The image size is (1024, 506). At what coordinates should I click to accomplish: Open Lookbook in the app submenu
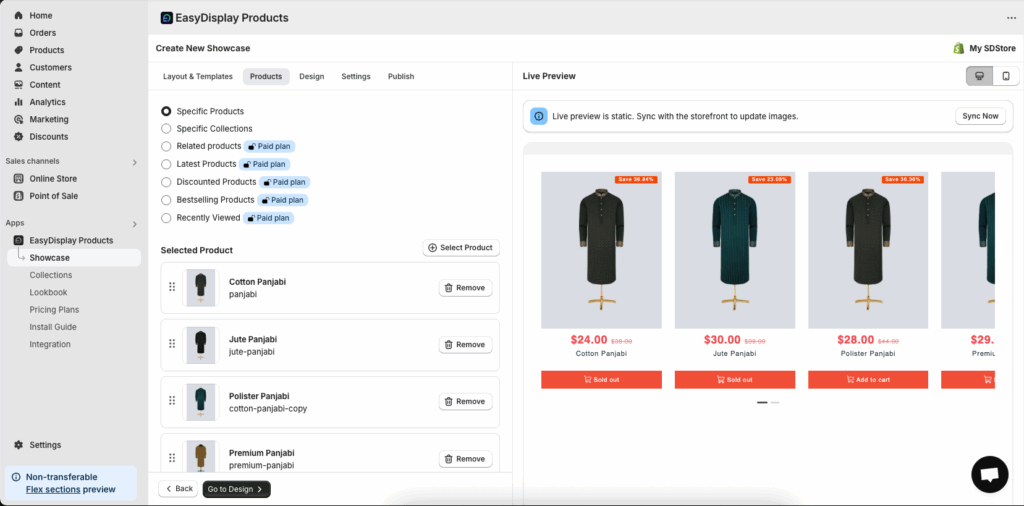click(48, 293)
